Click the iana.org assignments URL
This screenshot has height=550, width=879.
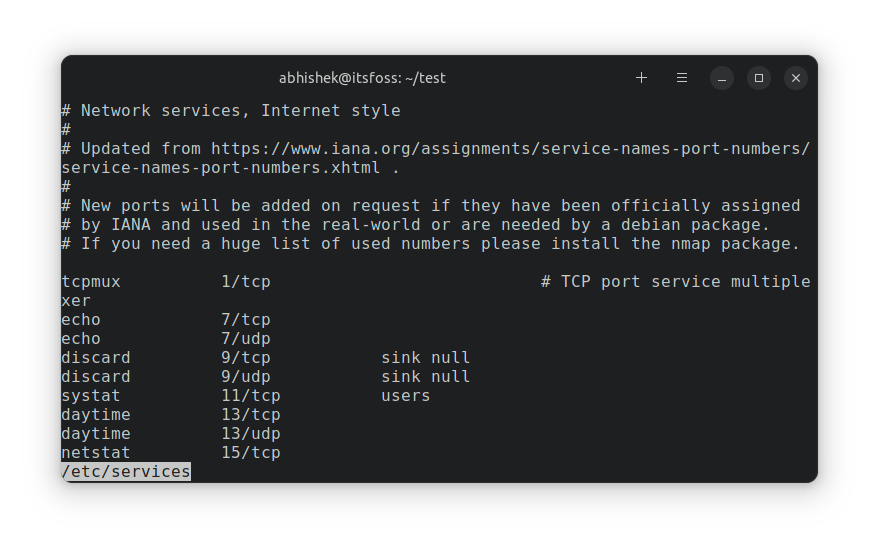point(510,148)
